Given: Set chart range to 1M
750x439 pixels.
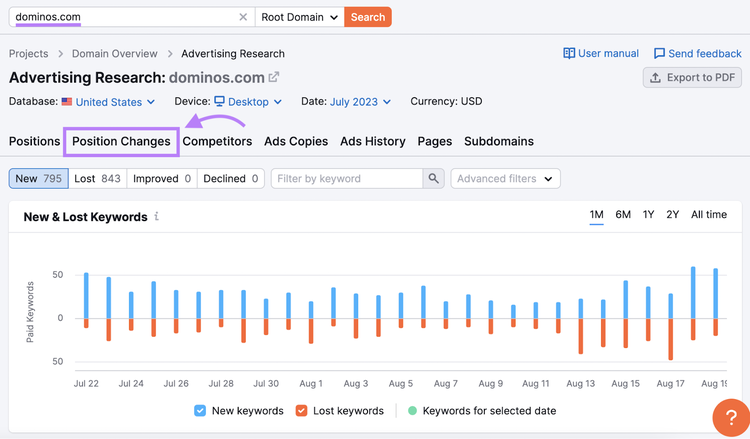Looking at the screenshot, I should [596, 215].
